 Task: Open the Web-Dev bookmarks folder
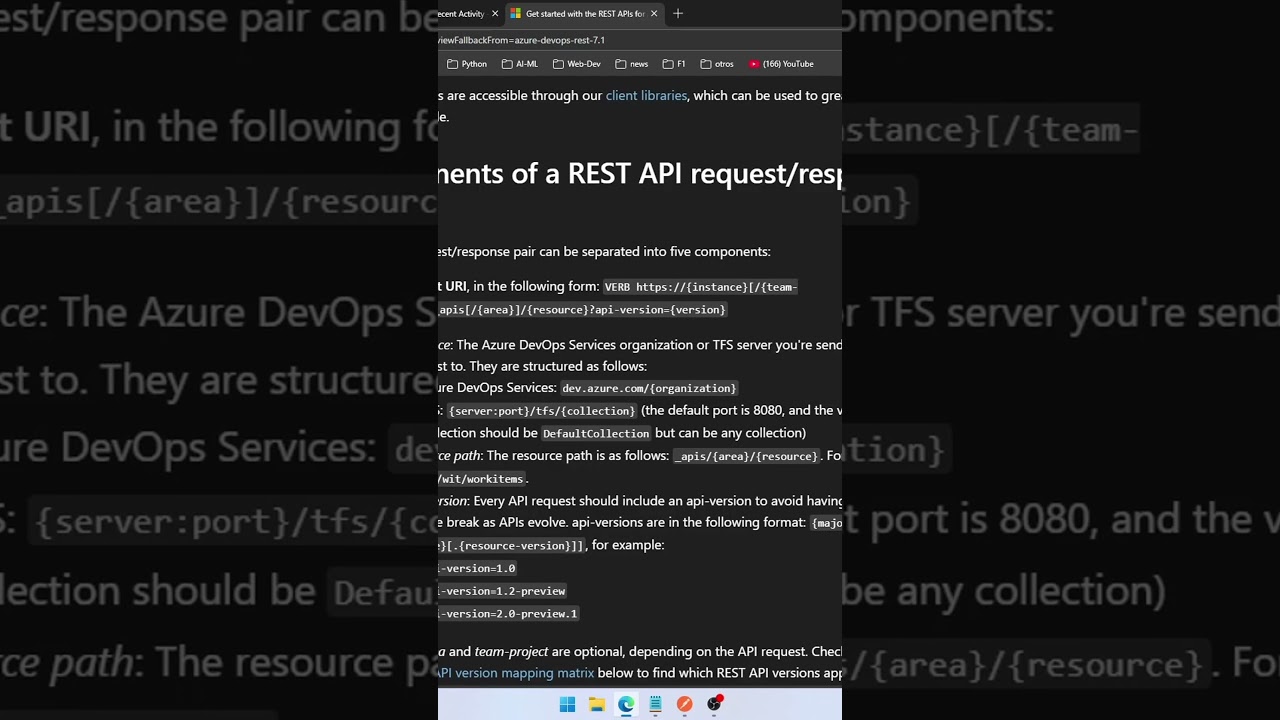[577, 64]
